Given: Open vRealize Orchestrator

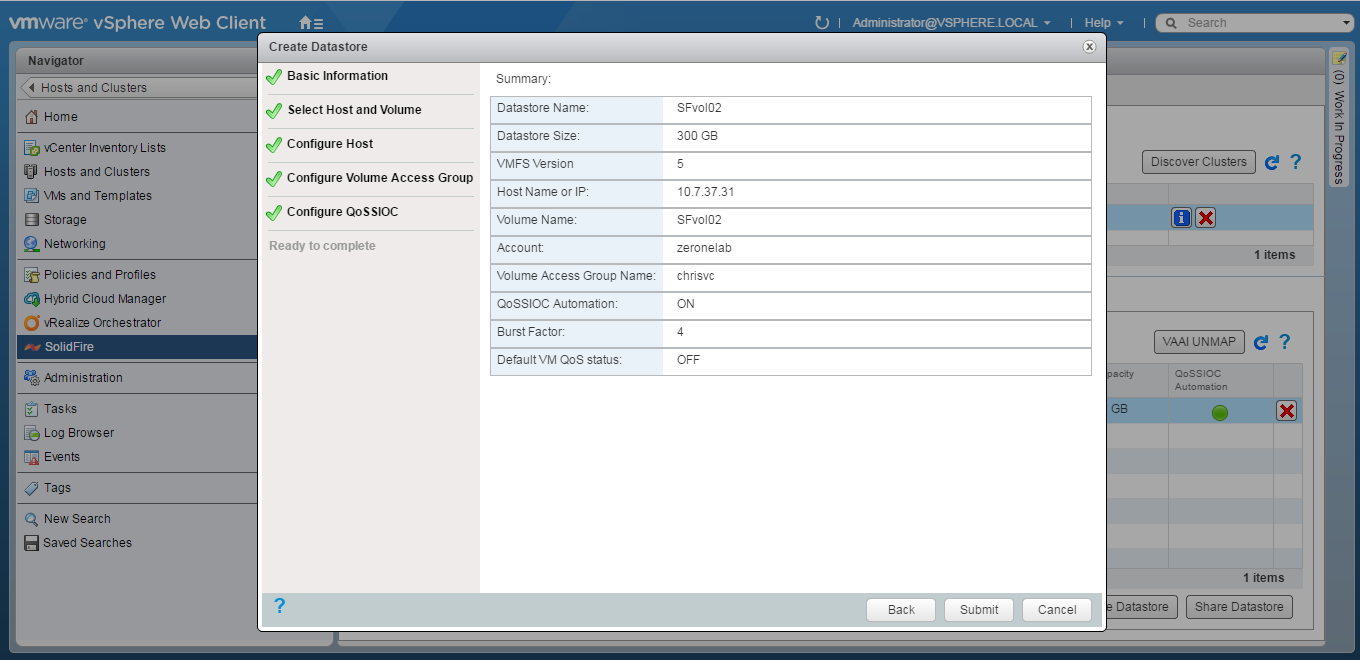Looking at the screenshot, I should coord(102,323).
